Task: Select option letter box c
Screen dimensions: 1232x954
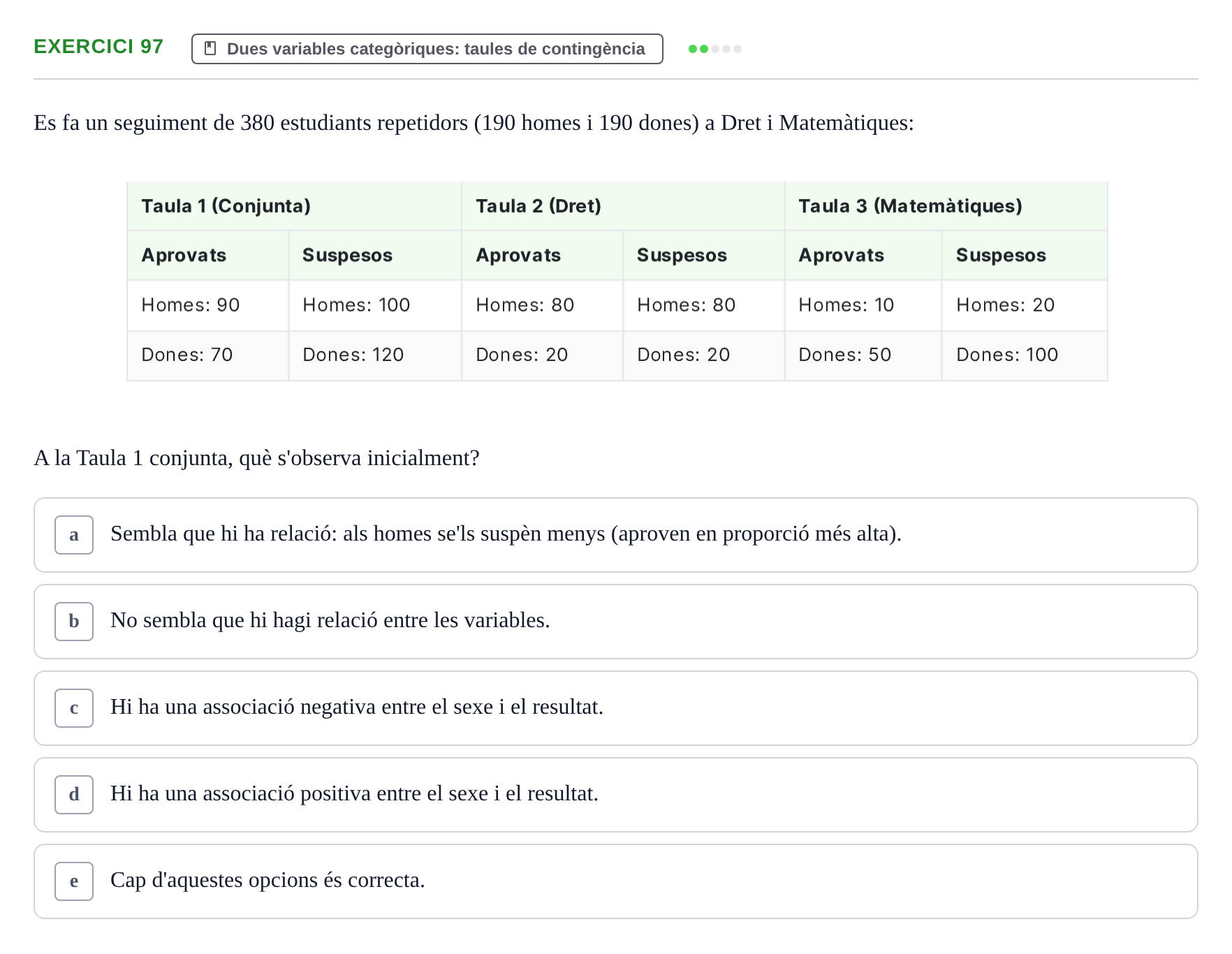Action: (x=74, y=708)
